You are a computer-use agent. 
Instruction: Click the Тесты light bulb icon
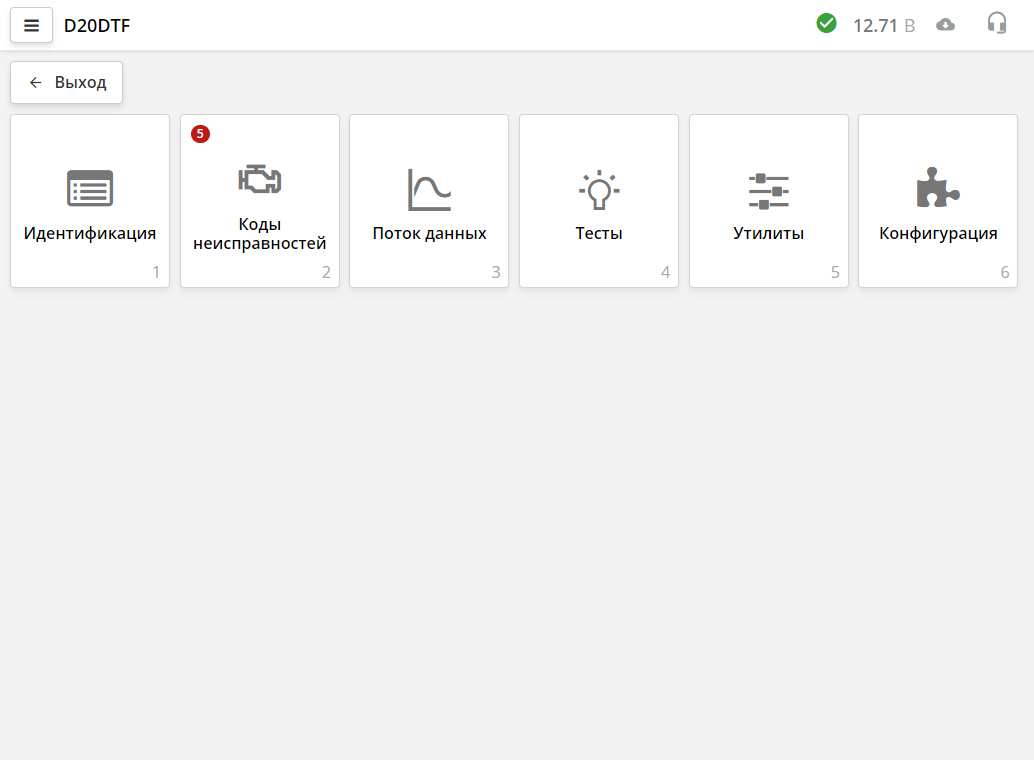(x=599, y=189)
